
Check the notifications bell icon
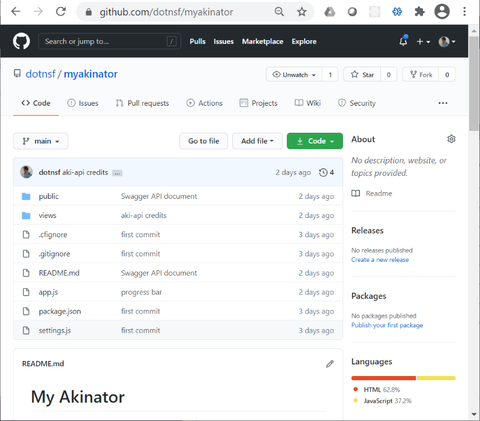click(403, 41)
